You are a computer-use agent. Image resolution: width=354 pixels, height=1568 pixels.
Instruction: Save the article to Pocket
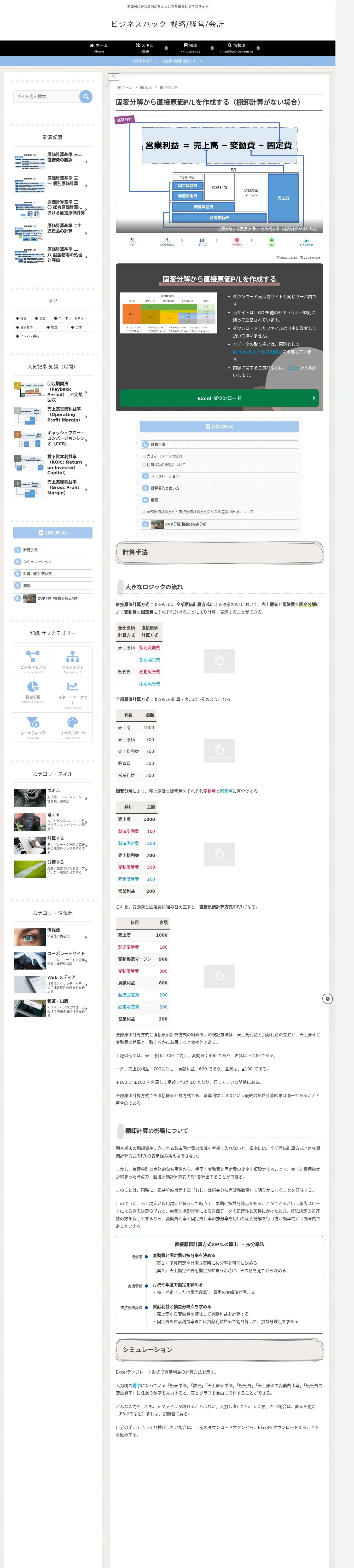coord(237,242)
